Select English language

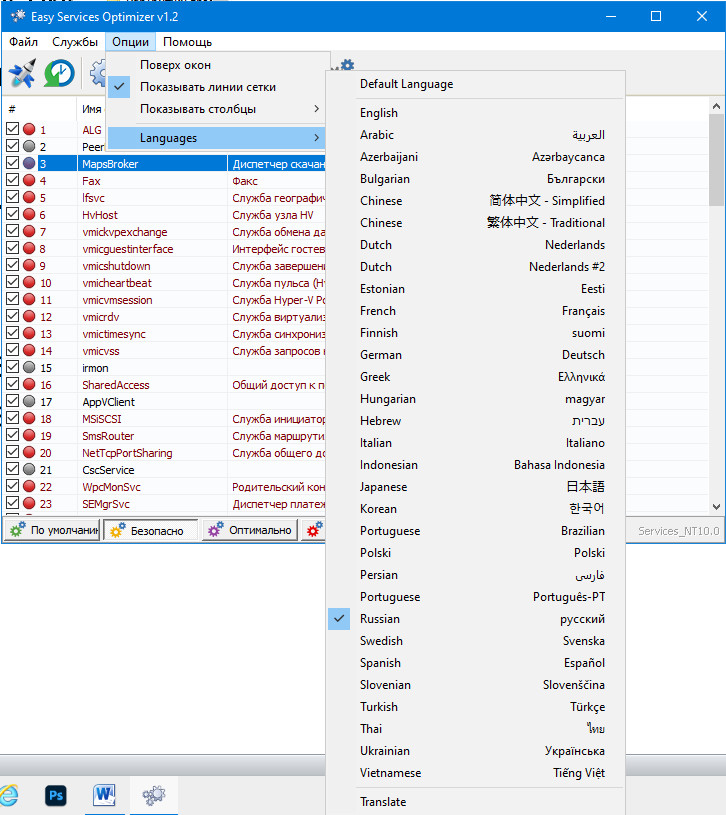coord(475,113)
